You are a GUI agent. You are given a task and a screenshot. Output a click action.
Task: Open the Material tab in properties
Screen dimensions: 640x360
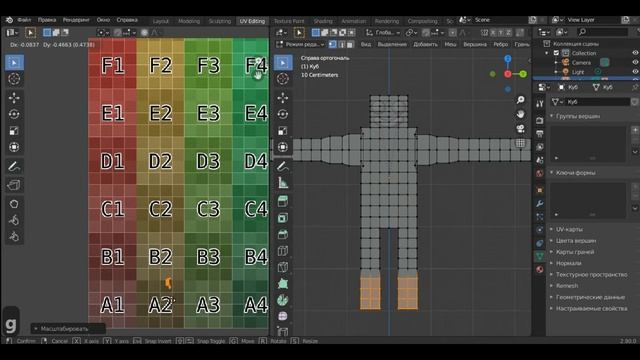tap(540, 269)
